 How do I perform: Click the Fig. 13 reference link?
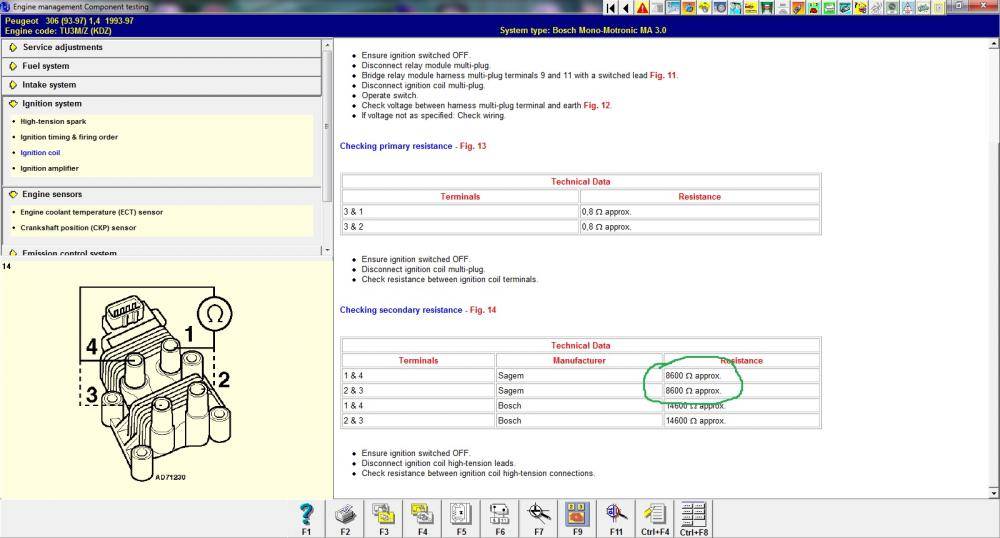coord(471,146)
